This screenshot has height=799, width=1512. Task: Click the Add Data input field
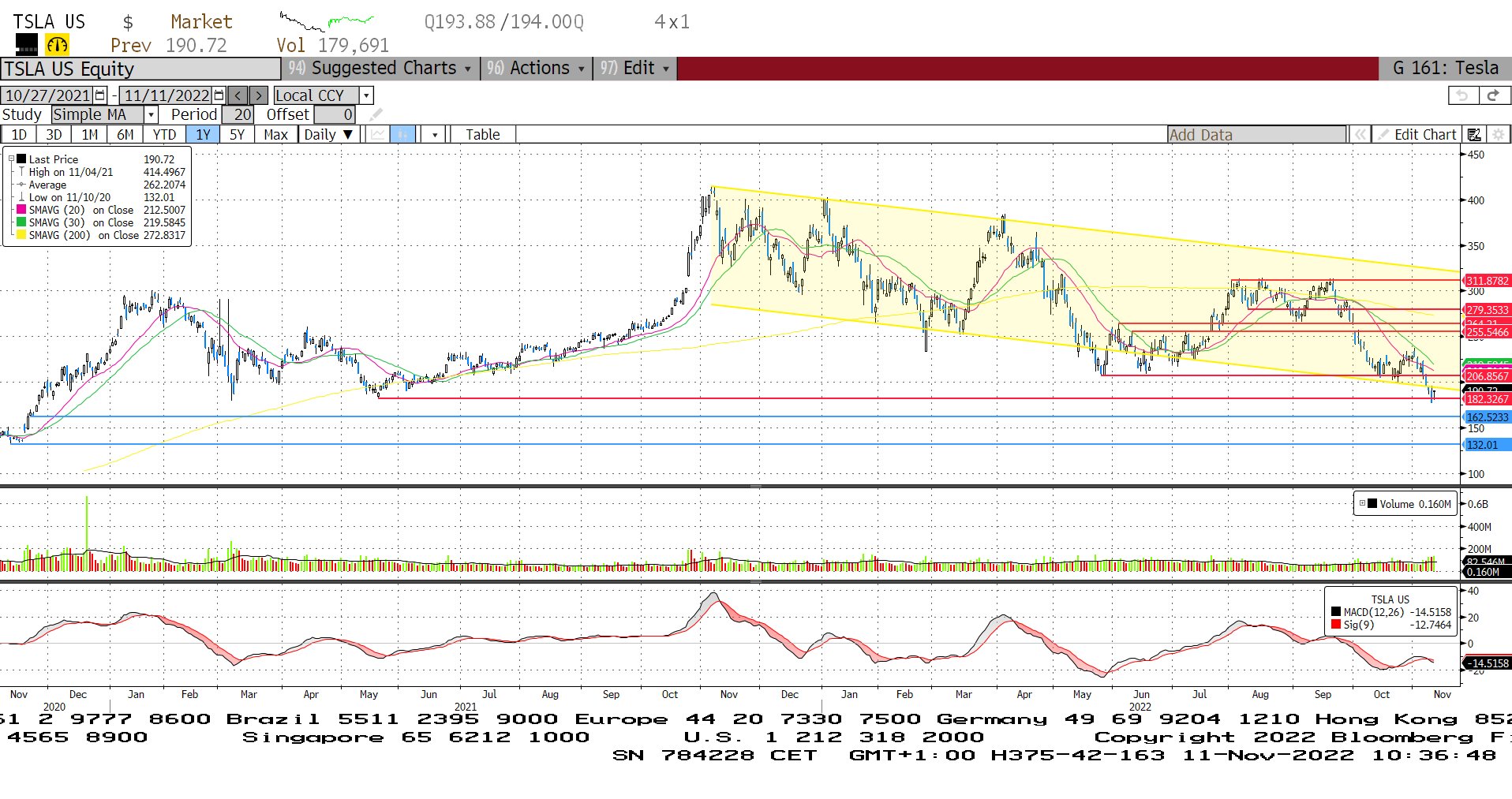tap(1256, 135)
